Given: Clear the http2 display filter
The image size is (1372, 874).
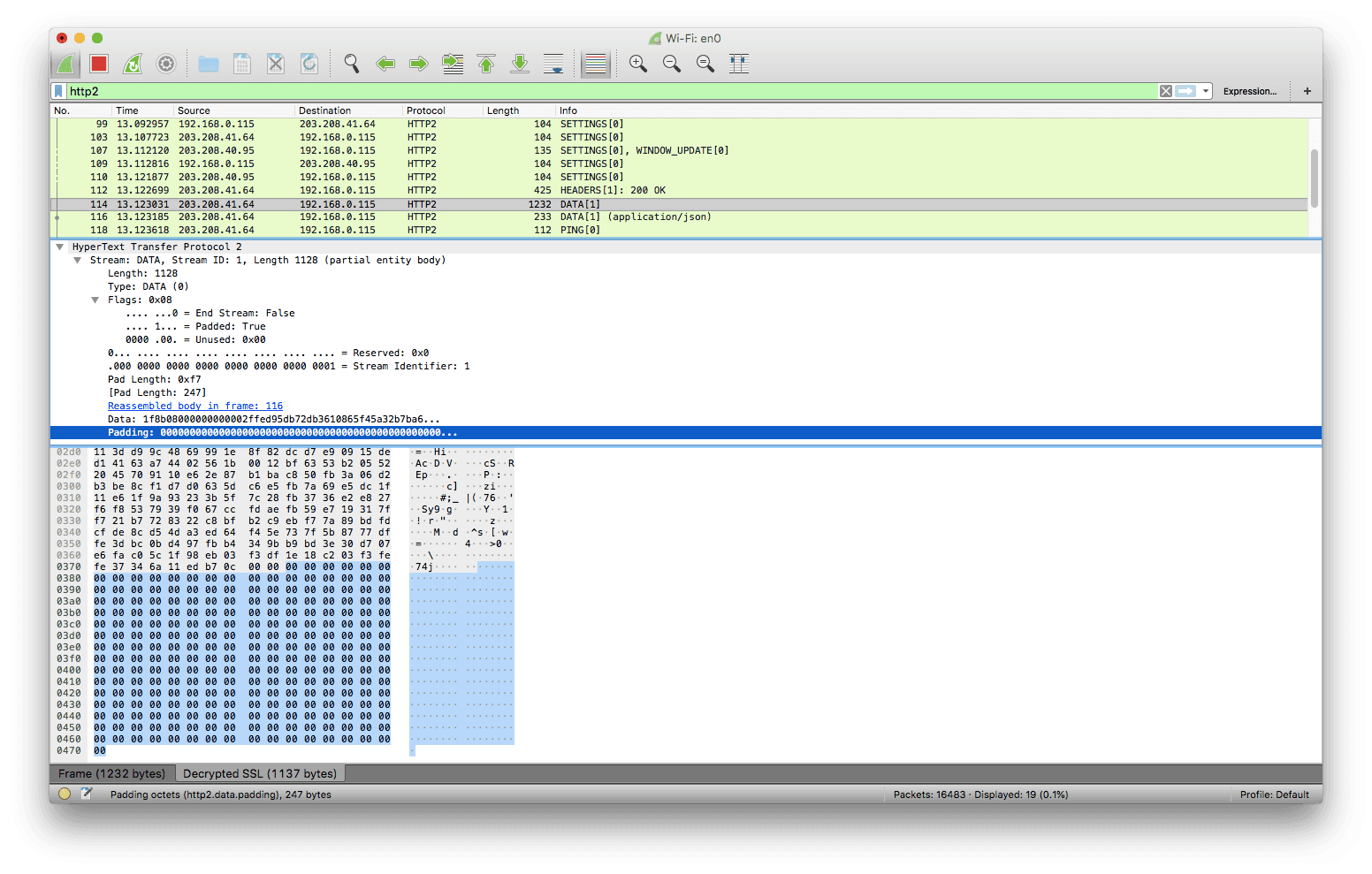Looking at the screenshot, I should [1166, 91].
